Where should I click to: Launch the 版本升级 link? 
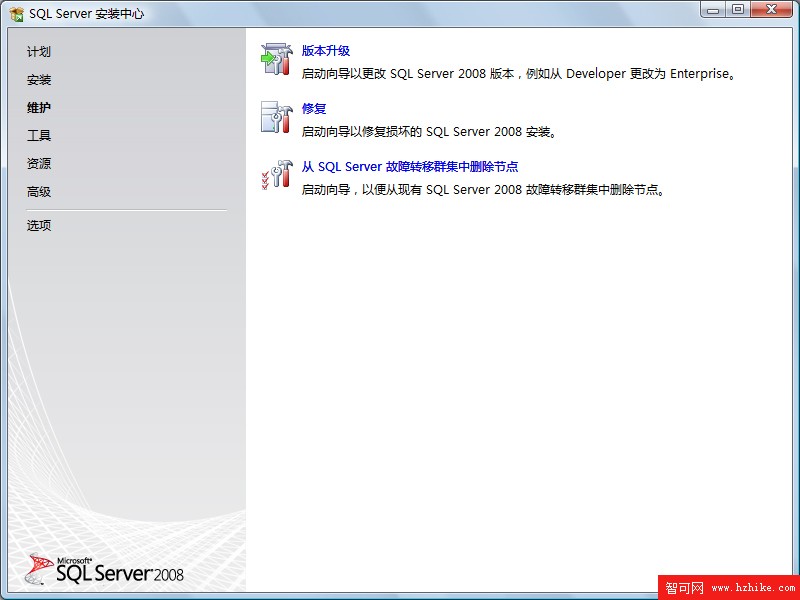pyautogui.click(x=326, y=51)
